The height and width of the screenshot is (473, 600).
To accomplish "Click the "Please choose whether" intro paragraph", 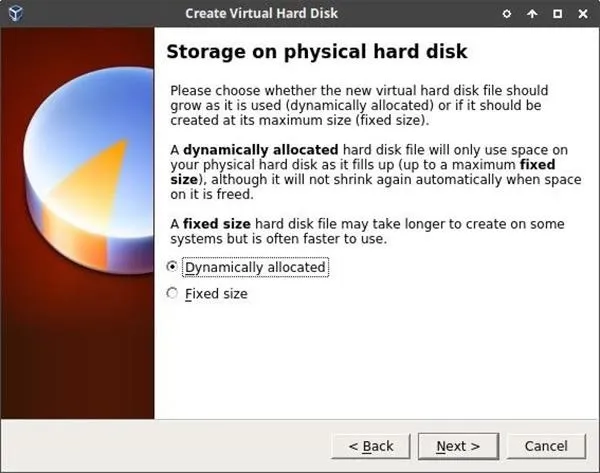I will (359, 105).
